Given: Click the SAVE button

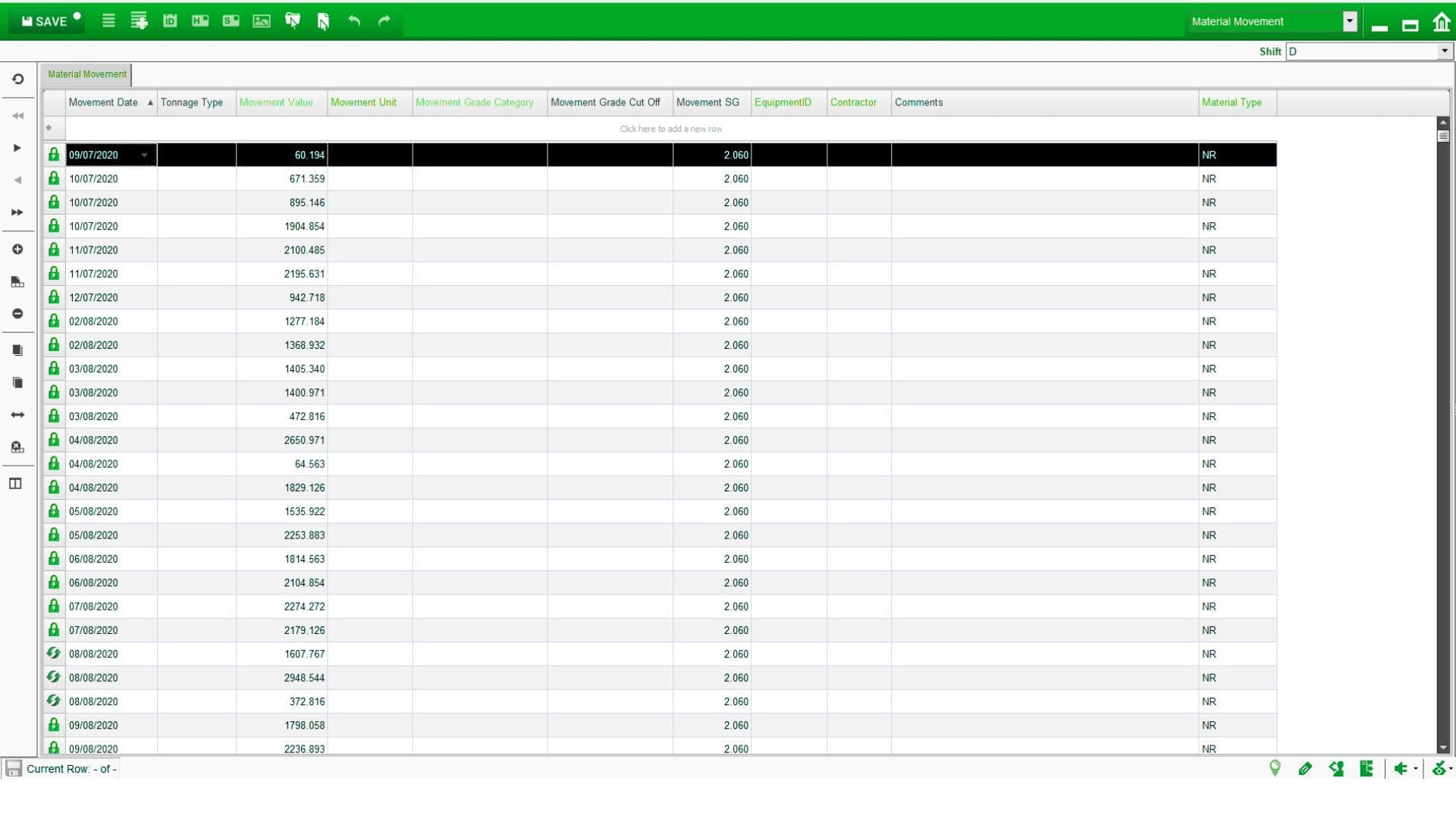Looking at the screenshot, I should 46,21.
